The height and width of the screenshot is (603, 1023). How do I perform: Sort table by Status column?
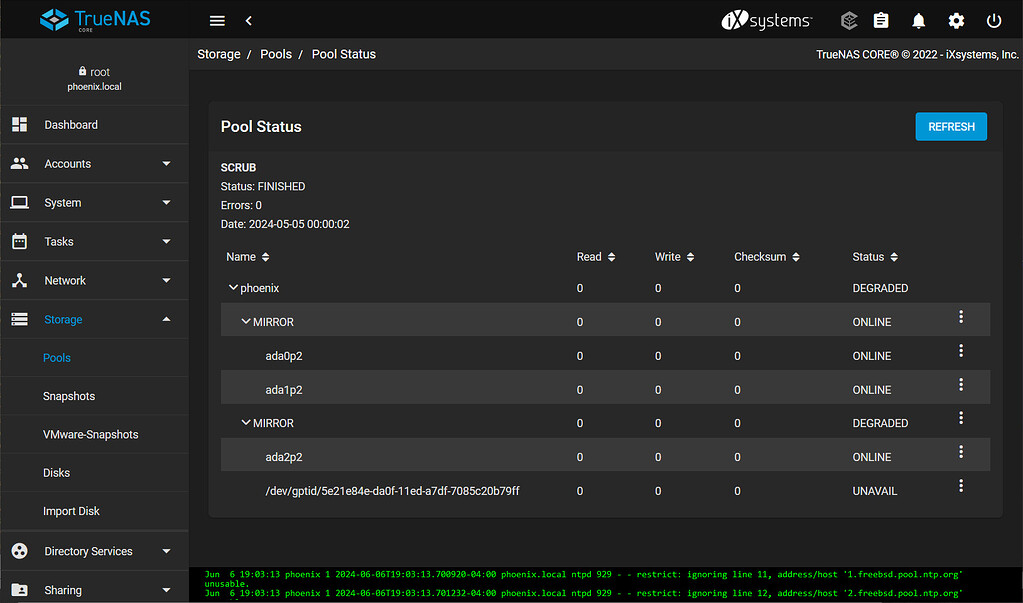pos(875,257)
